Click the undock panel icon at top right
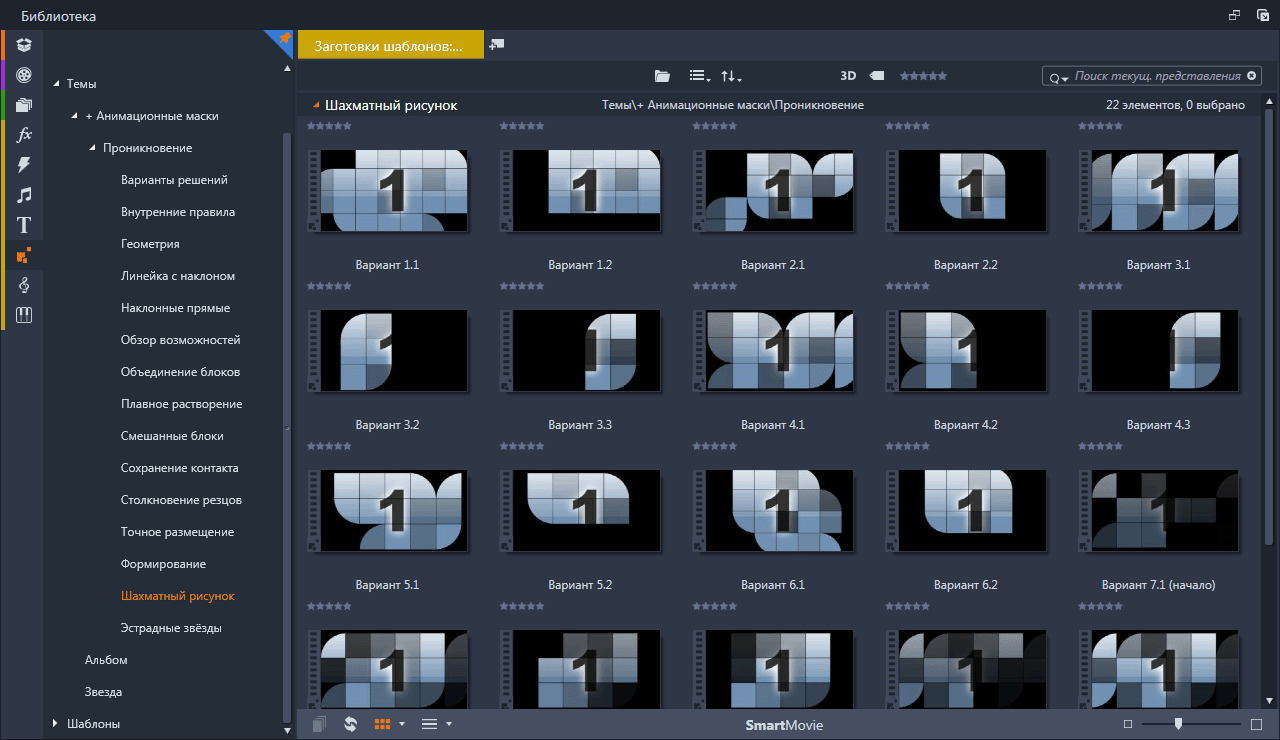1280x740 pixels. [1262, 15]
